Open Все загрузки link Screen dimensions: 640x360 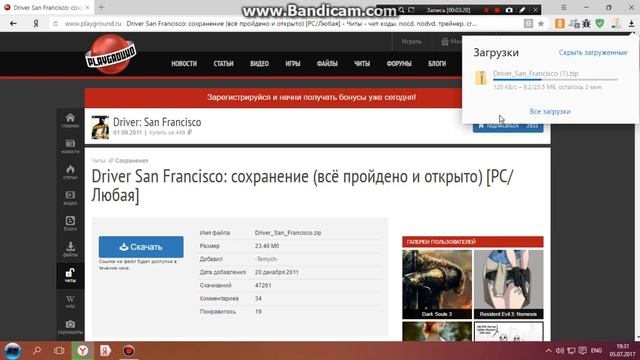click(x=550, y=111)
